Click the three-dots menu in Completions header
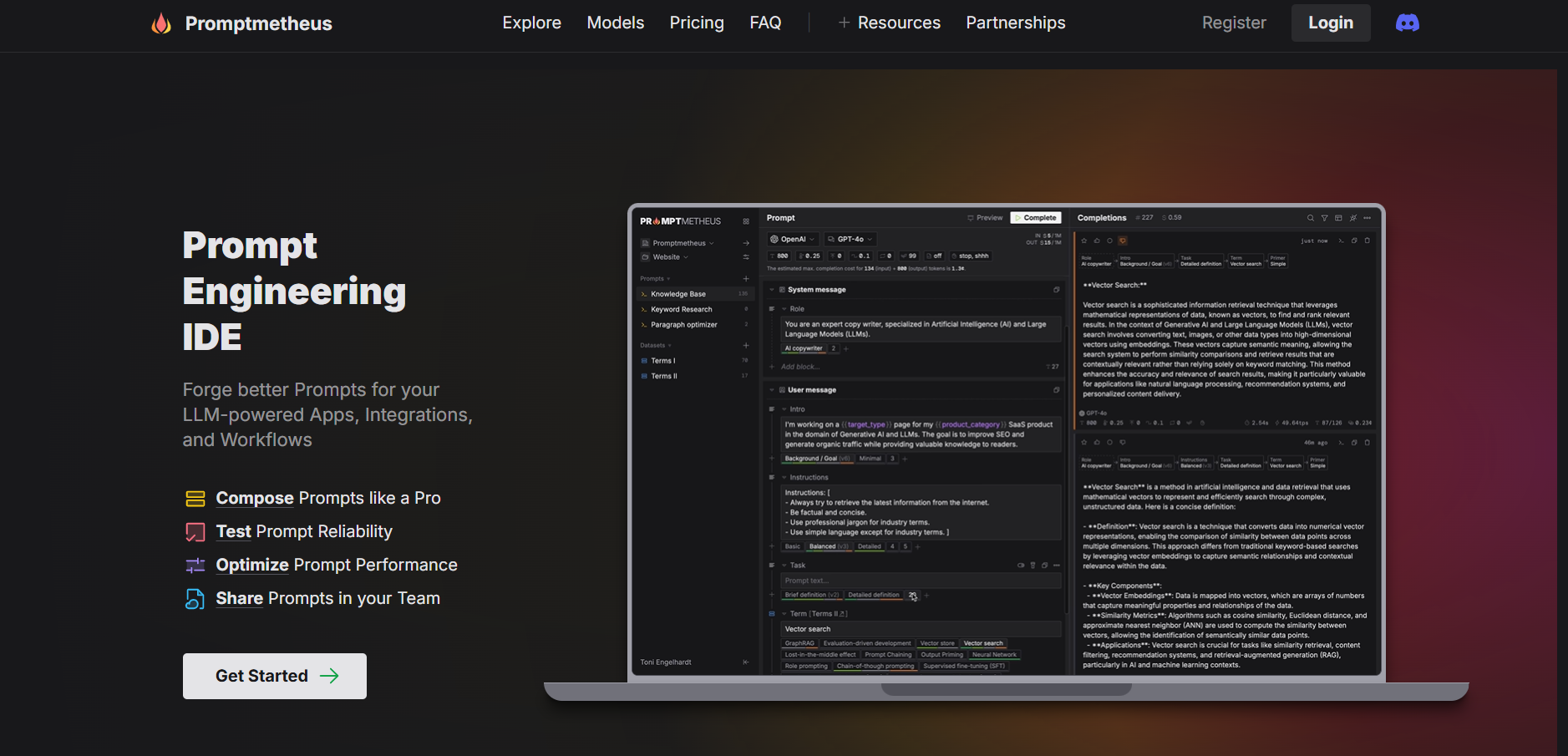 click(1368, 218)
